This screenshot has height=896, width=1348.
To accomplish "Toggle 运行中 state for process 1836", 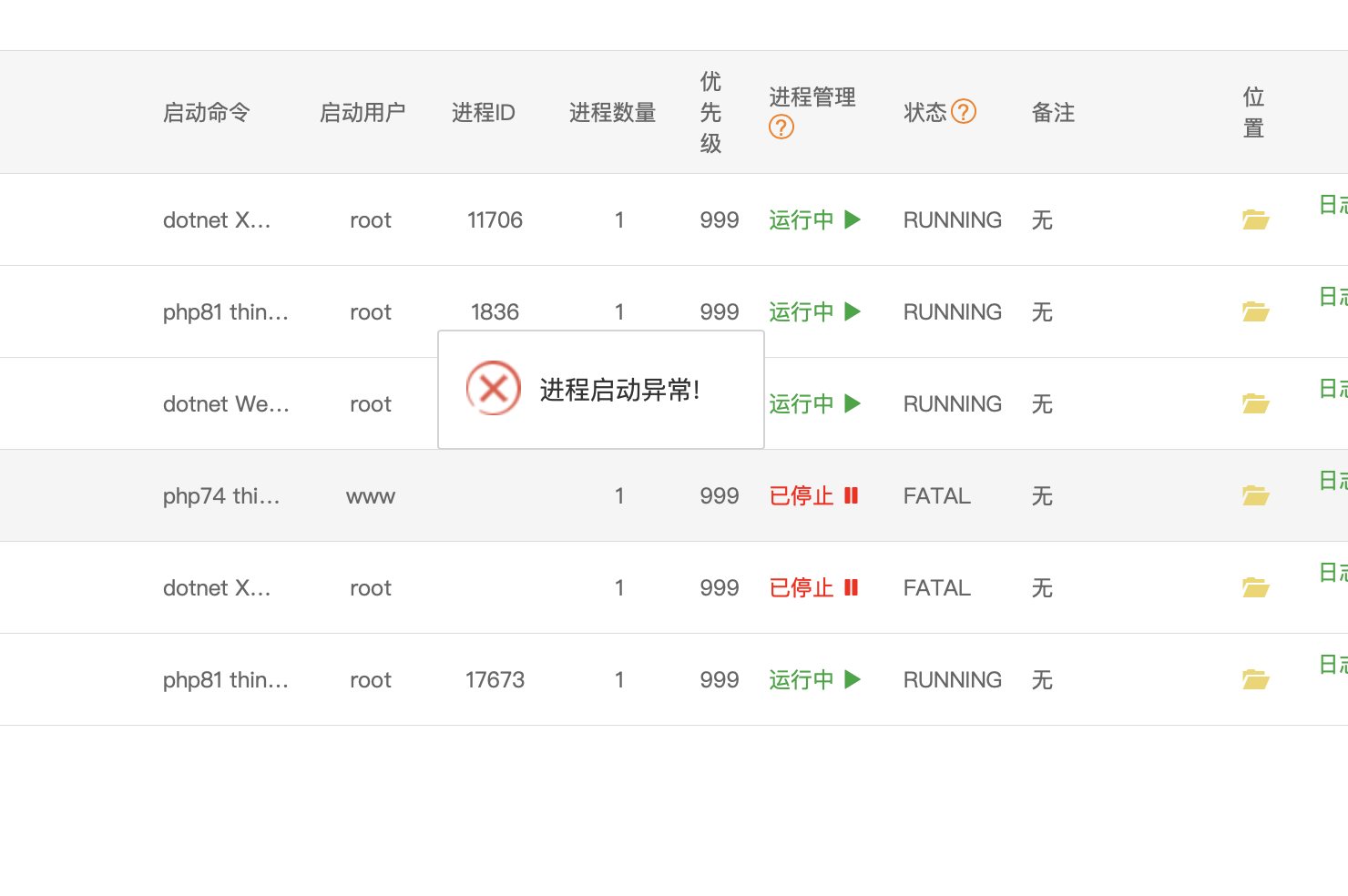I will coord(814,311).
